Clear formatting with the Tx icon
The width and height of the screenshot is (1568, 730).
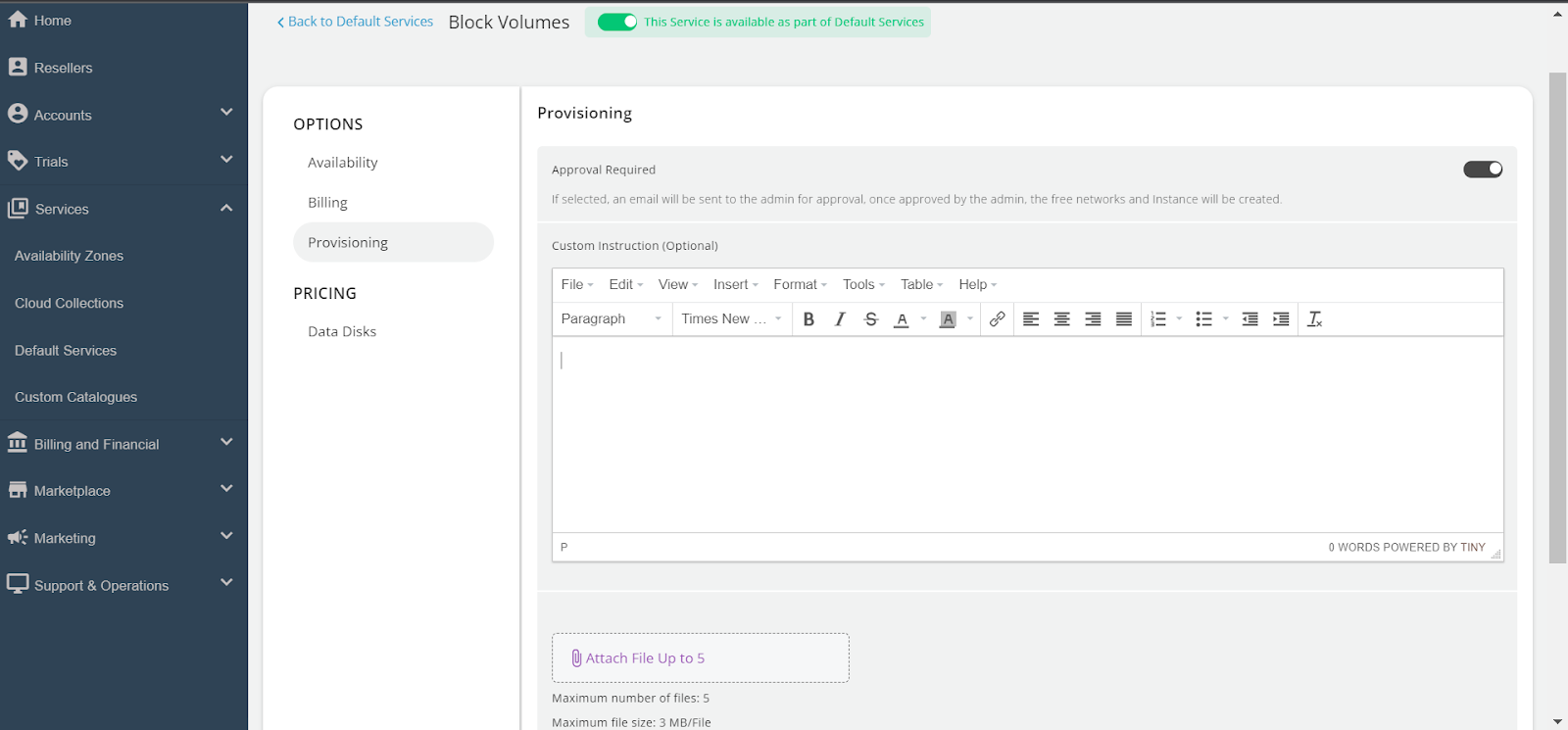[1315, 319]
